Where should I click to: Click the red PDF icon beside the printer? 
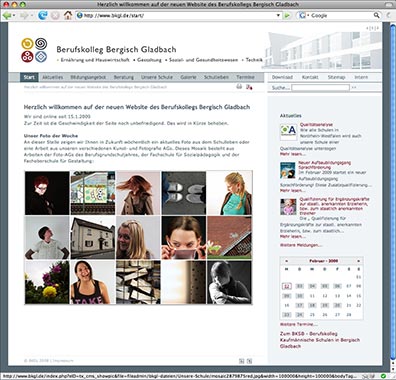(x=249, y=87)
